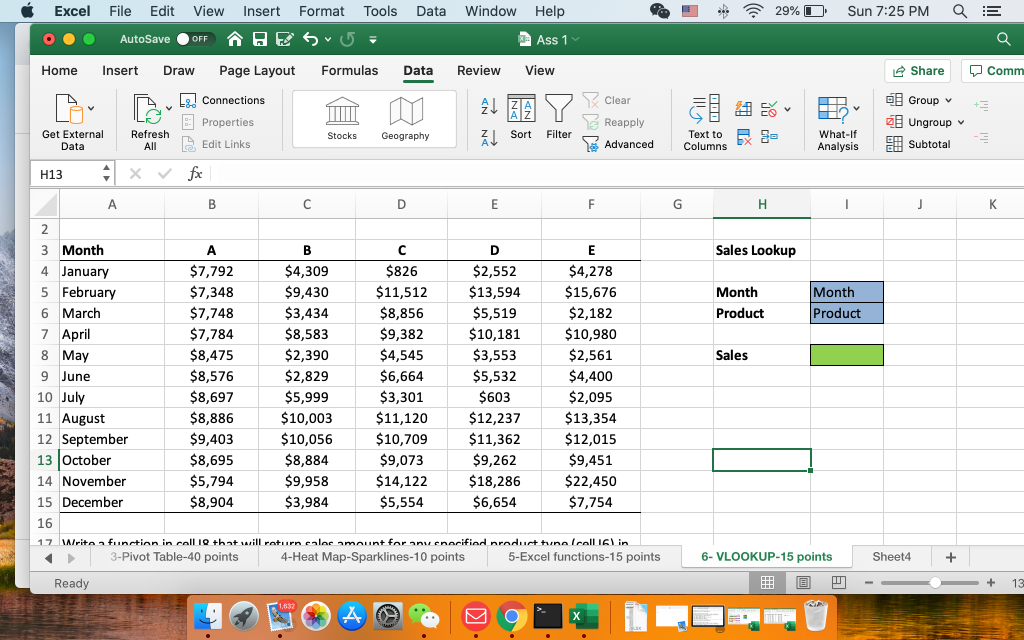Switch to the Formulas ribbon tab
This screenshot has width=1024, height=640.
[x=349, y=71]
